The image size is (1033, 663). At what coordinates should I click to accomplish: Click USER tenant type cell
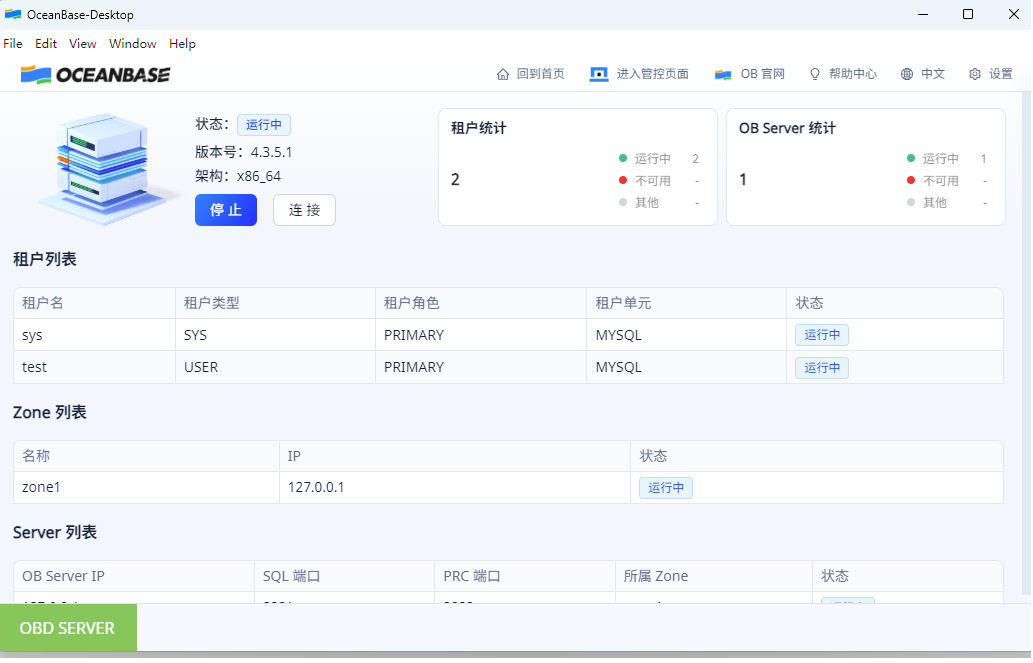pos(275,367)
